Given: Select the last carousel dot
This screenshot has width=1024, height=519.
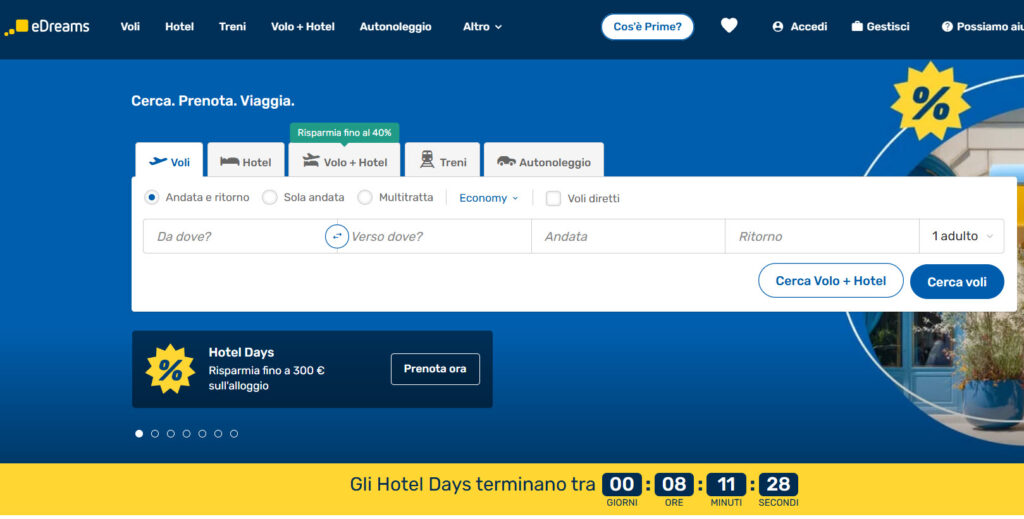Looking at the screenshot, I should (x=234, y=433).
